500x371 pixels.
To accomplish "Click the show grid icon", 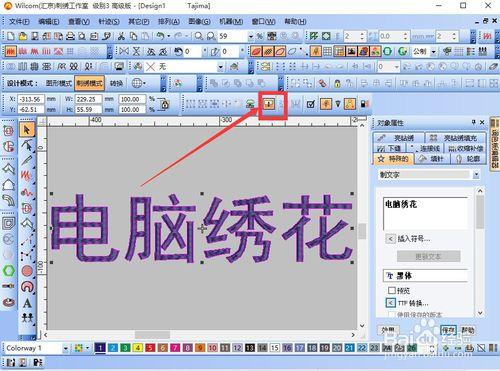I will click(328, 51).
